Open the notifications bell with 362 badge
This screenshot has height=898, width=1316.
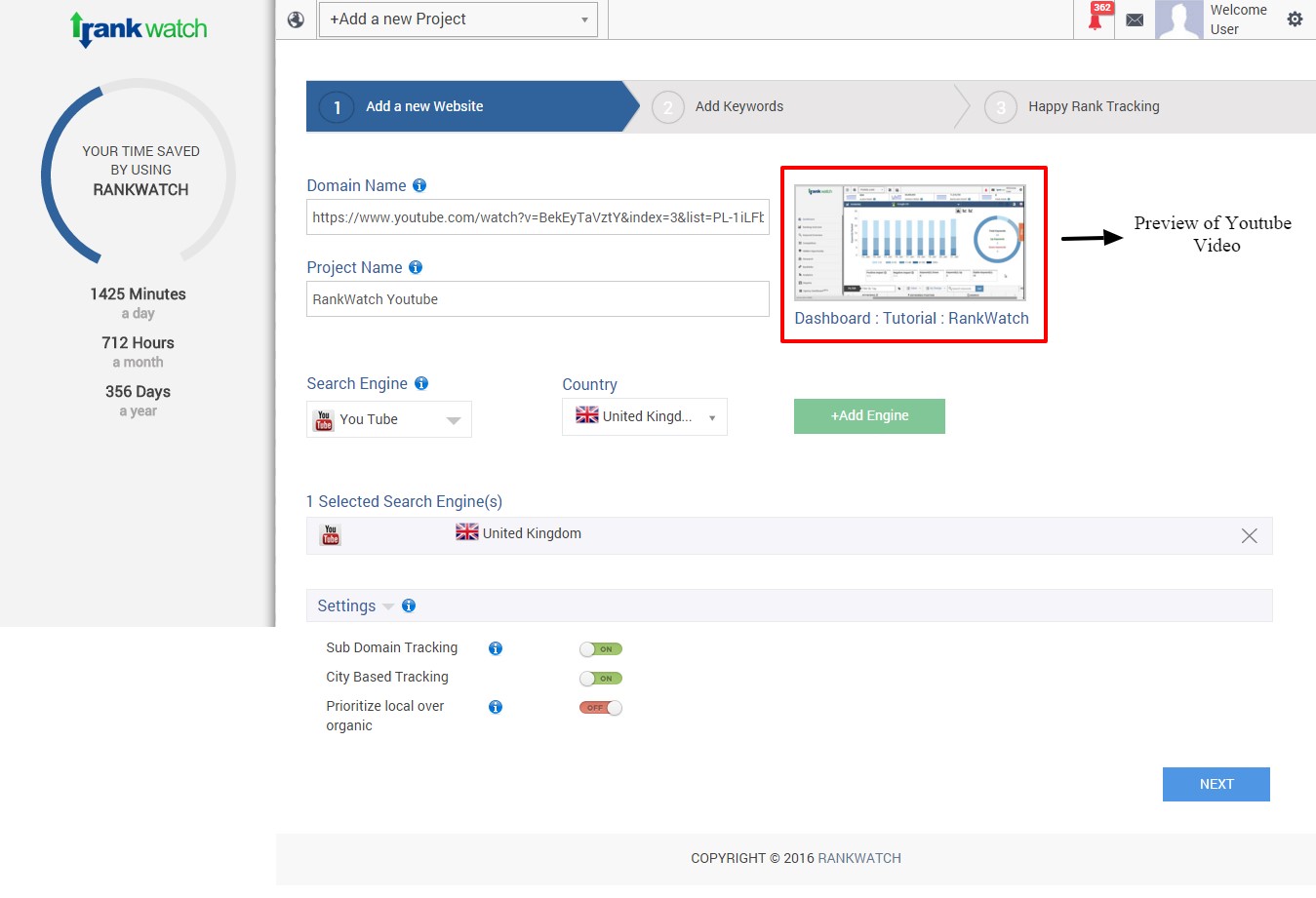(x=1097, y=17)
